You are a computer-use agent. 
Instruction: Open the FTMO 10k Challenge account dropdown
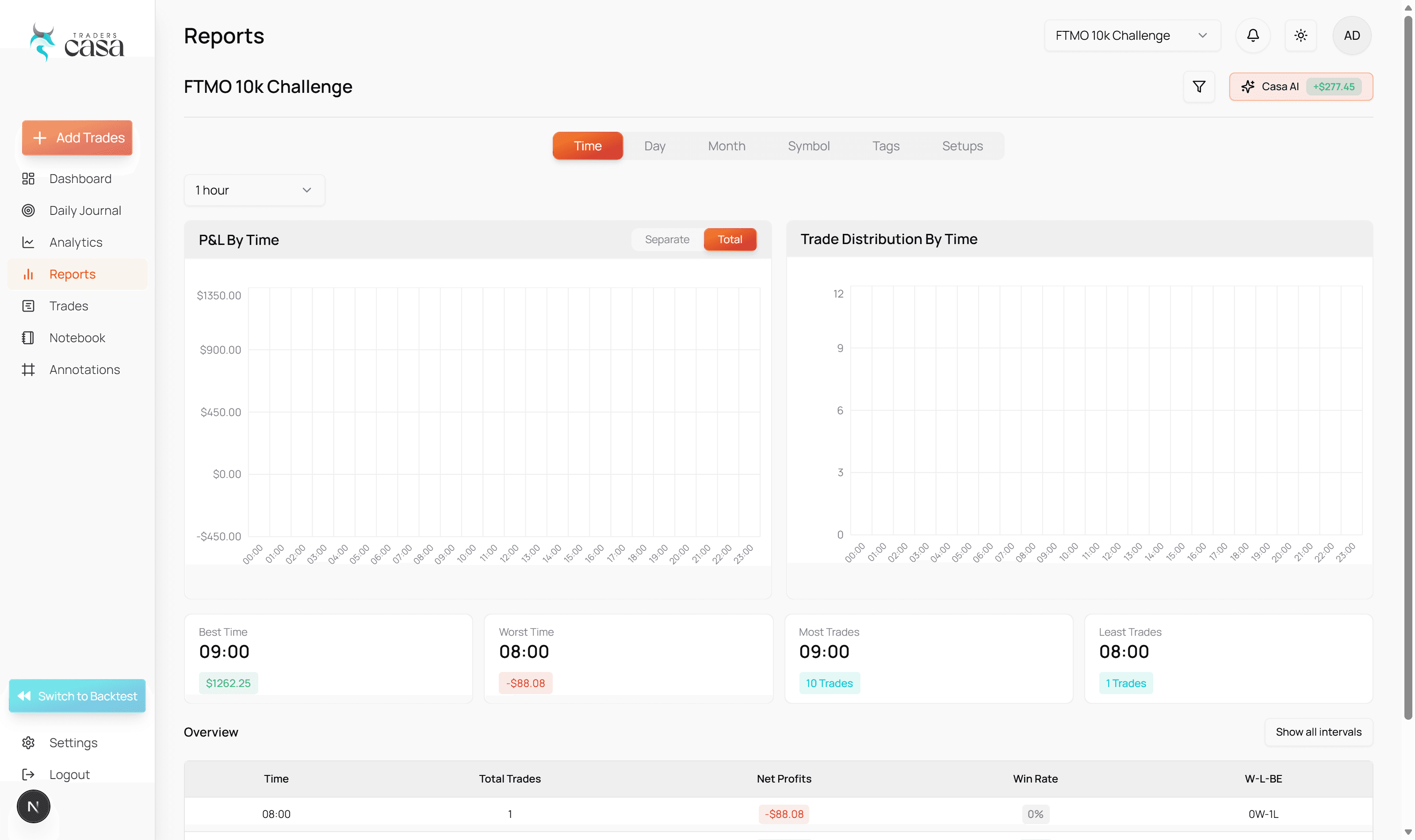point(1132,35)
